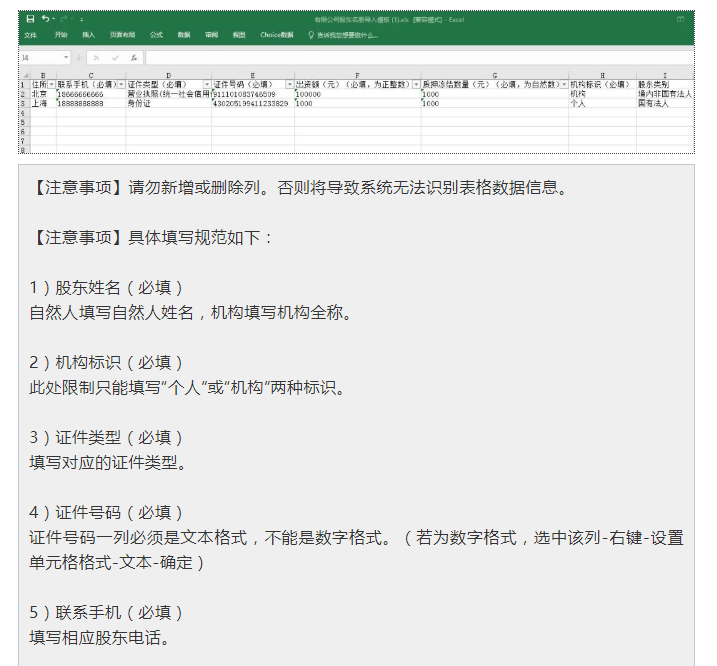Select the cell containing 上海
The height and width of the screenshot is (666, 717).
43,103
